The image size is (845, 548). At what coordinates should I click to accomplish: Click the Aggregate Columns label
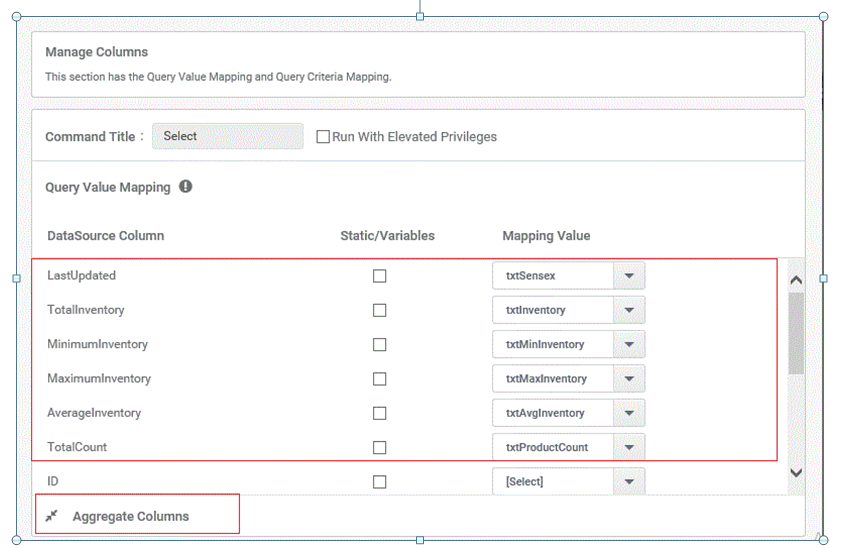[131, 516]
